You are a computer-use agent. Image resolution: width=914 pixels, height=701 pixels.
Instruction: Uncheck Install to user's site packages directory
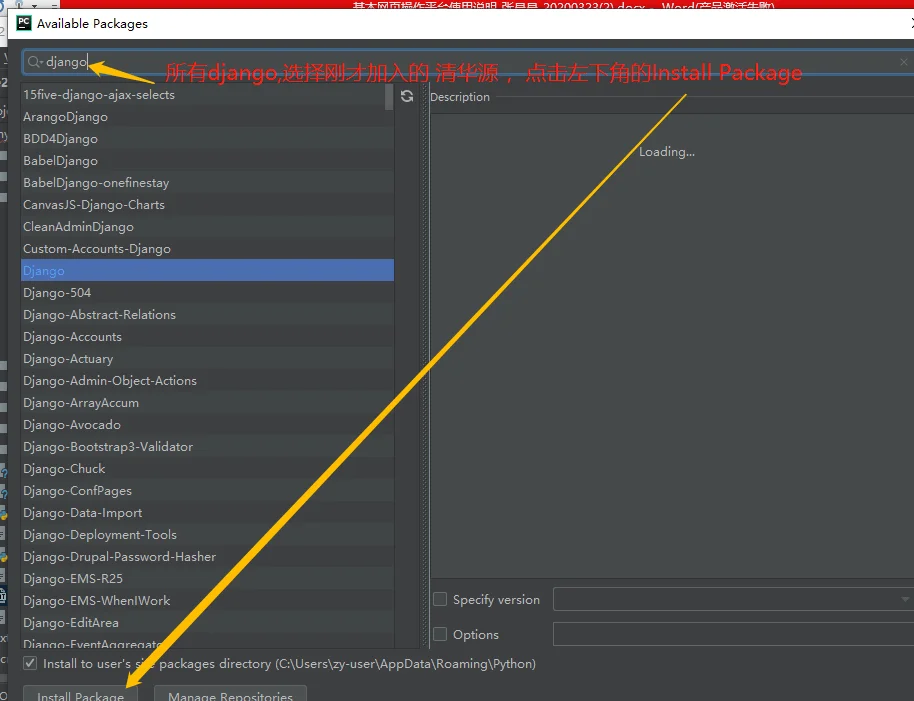[x=30, y=663]
